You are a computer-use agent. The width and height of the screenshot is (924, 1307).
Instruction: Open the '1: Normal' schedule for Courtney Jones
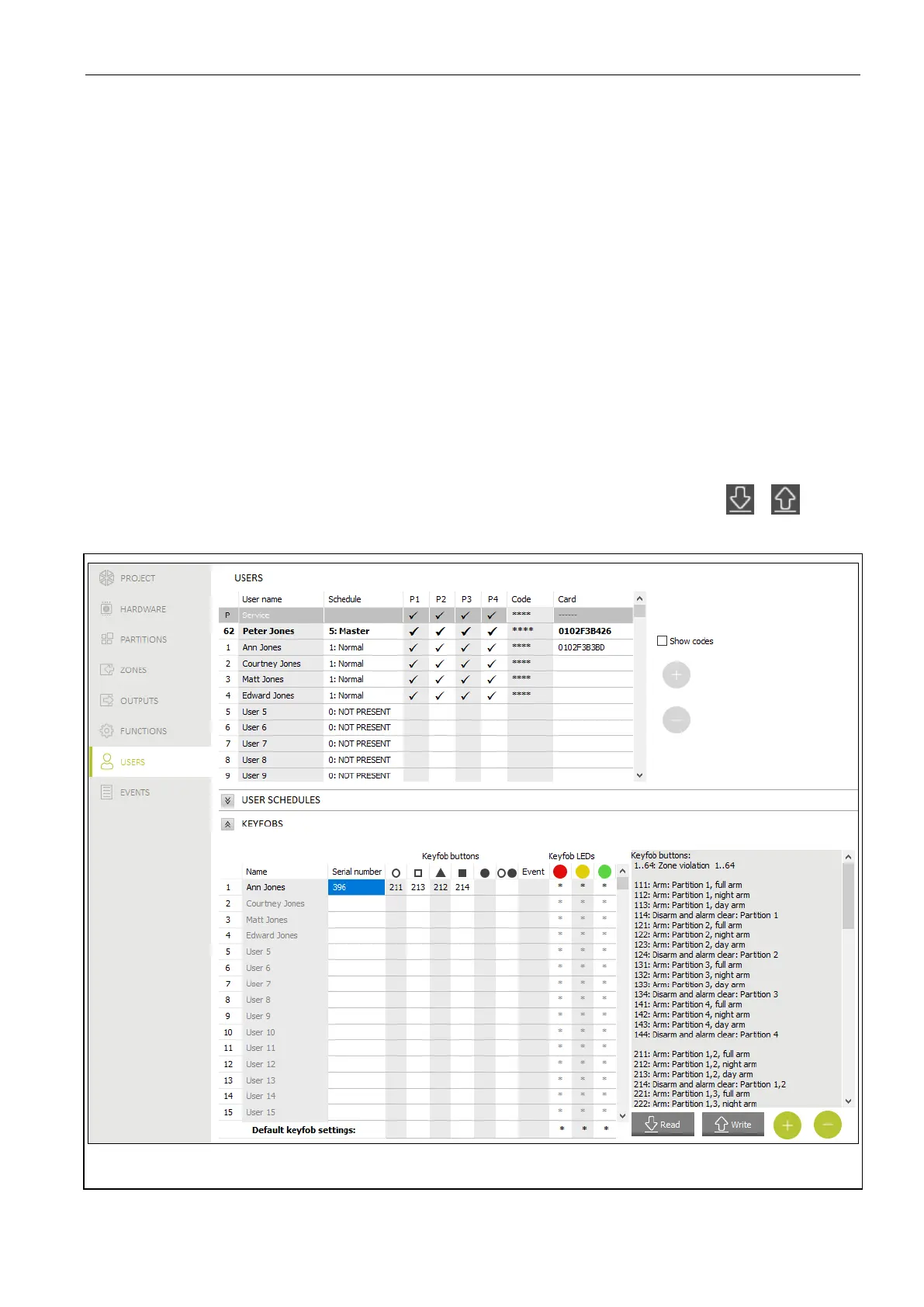(x=362, y=664)
